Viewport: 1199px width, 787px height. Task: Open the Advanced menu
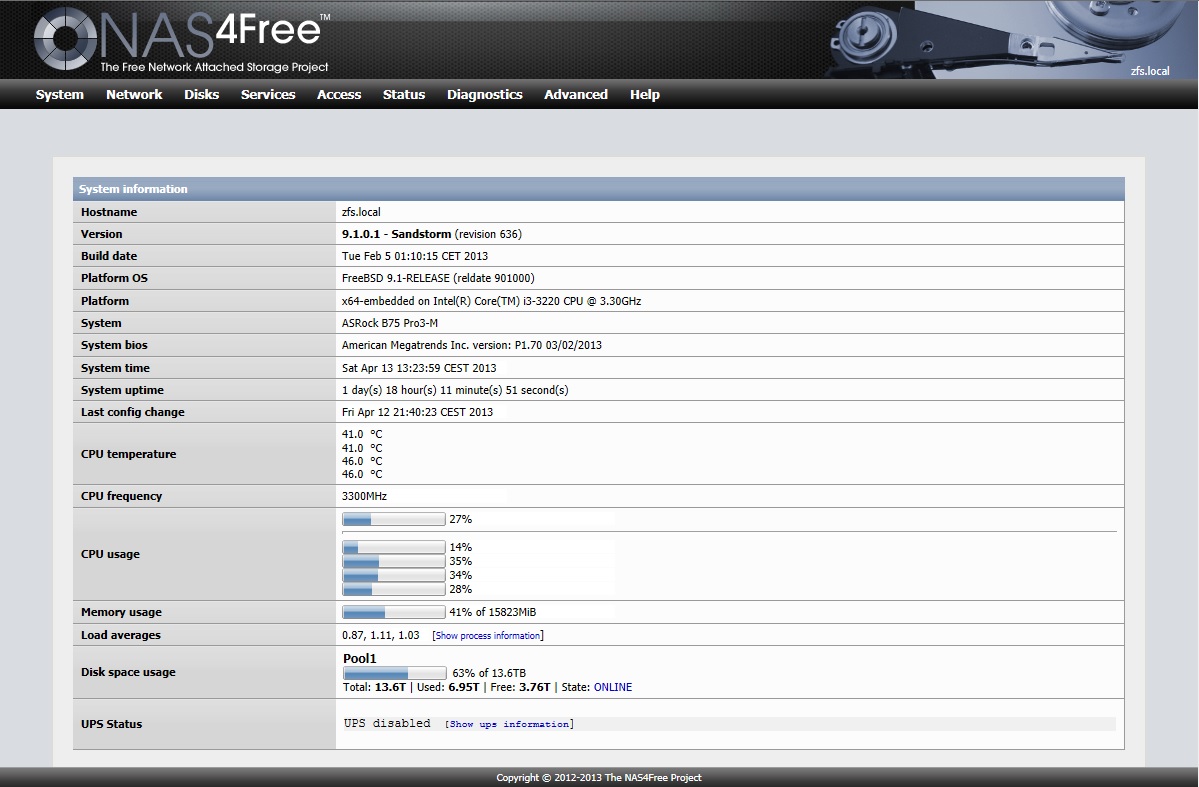click(x=576, y=95)
